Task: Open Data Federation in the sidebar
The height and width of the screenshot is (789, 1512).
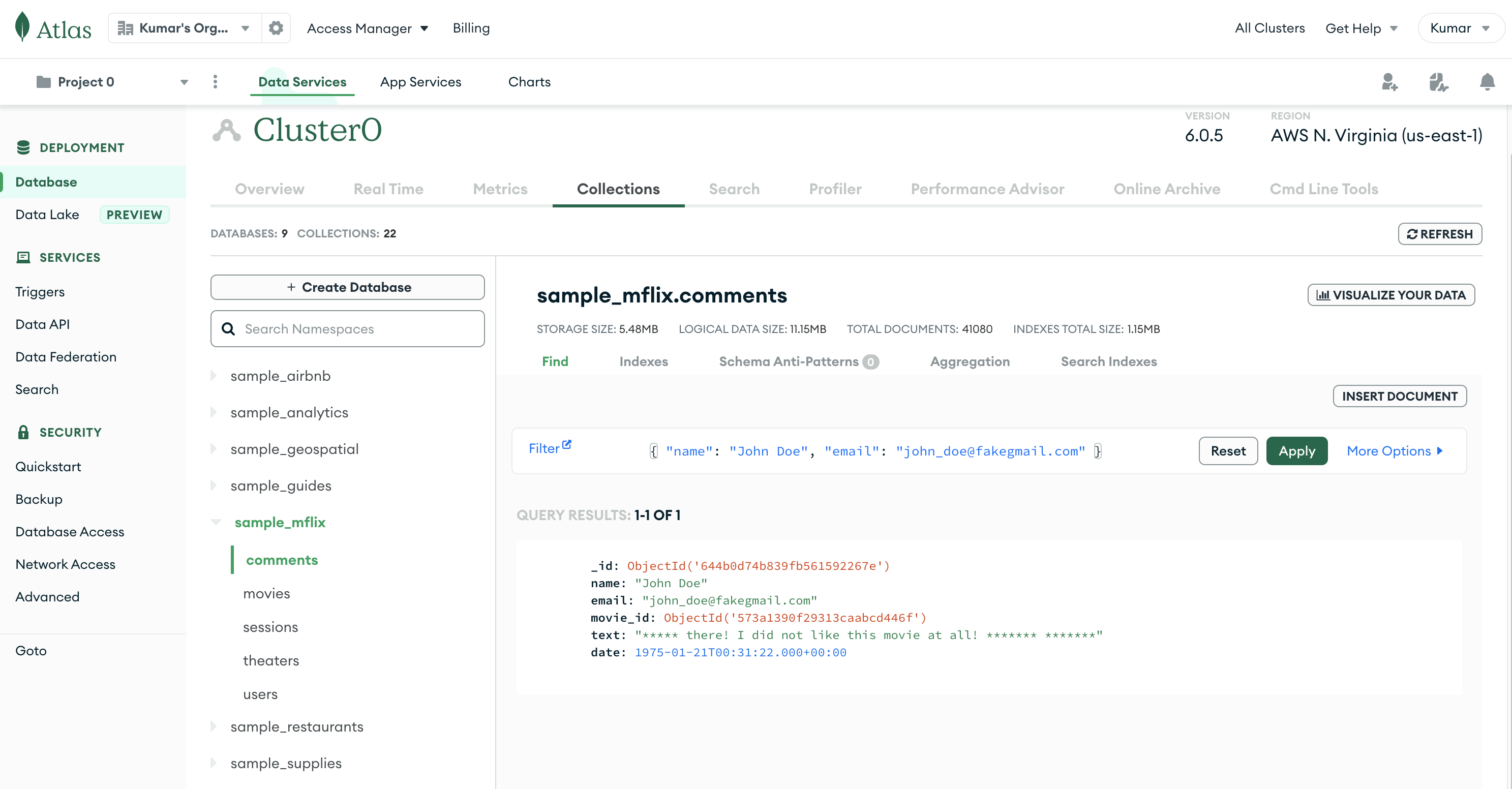Action: (66, 356)
